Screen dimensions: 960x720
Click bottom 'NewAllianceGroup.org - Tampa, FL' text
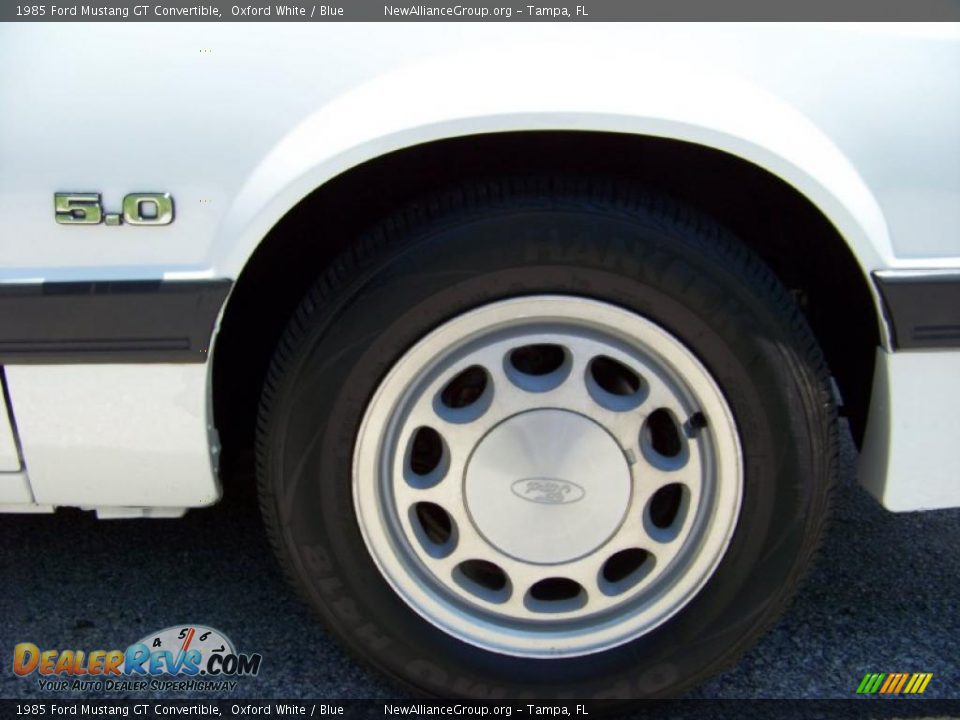click(486, 710)
